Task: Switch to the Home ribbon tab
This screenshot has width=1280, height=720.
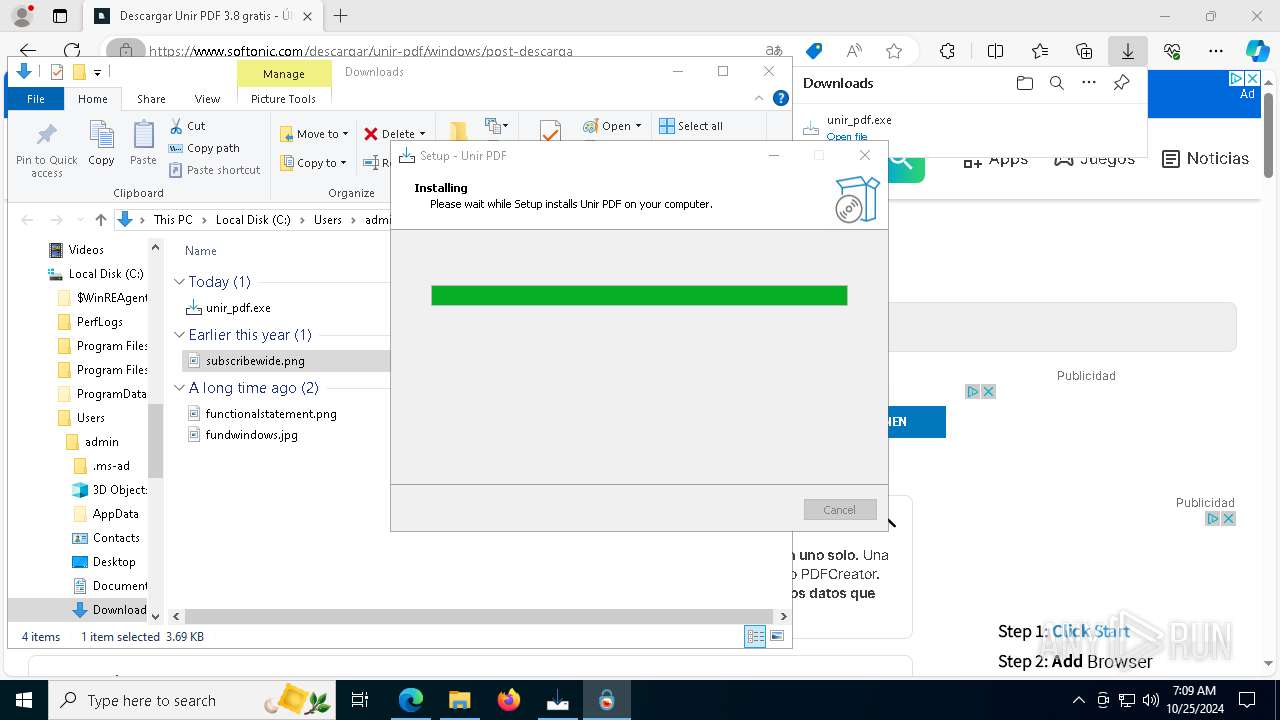Action: coord(92,99)
